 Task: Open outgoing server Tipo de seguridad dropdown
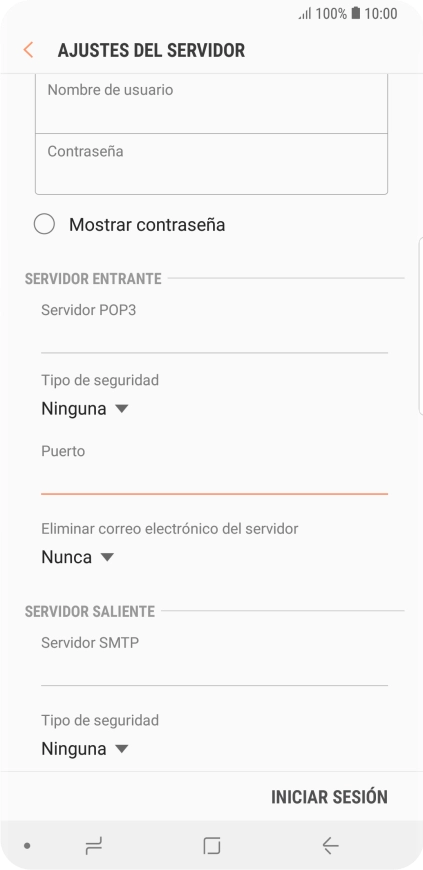[85, 749]
